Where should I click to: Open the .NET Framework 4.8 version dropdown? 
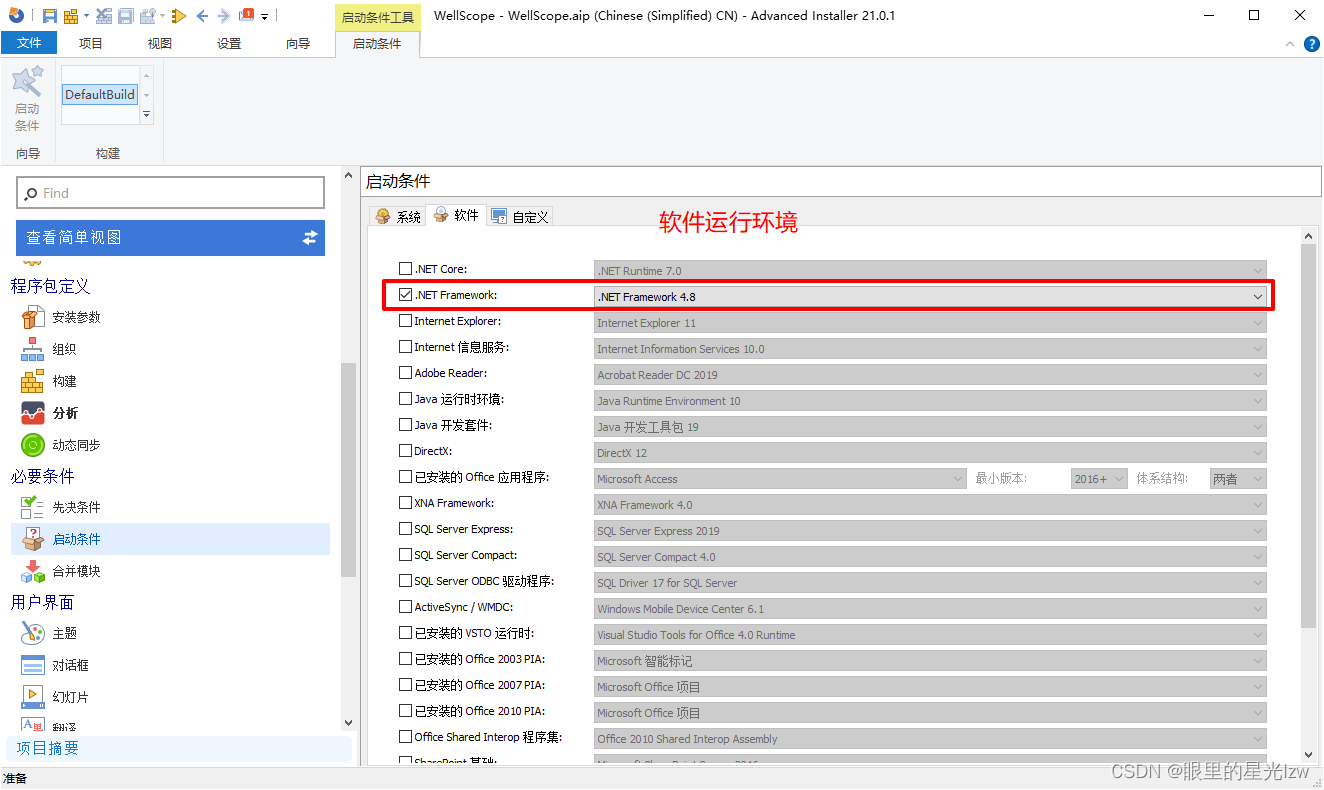click(930, 296)
